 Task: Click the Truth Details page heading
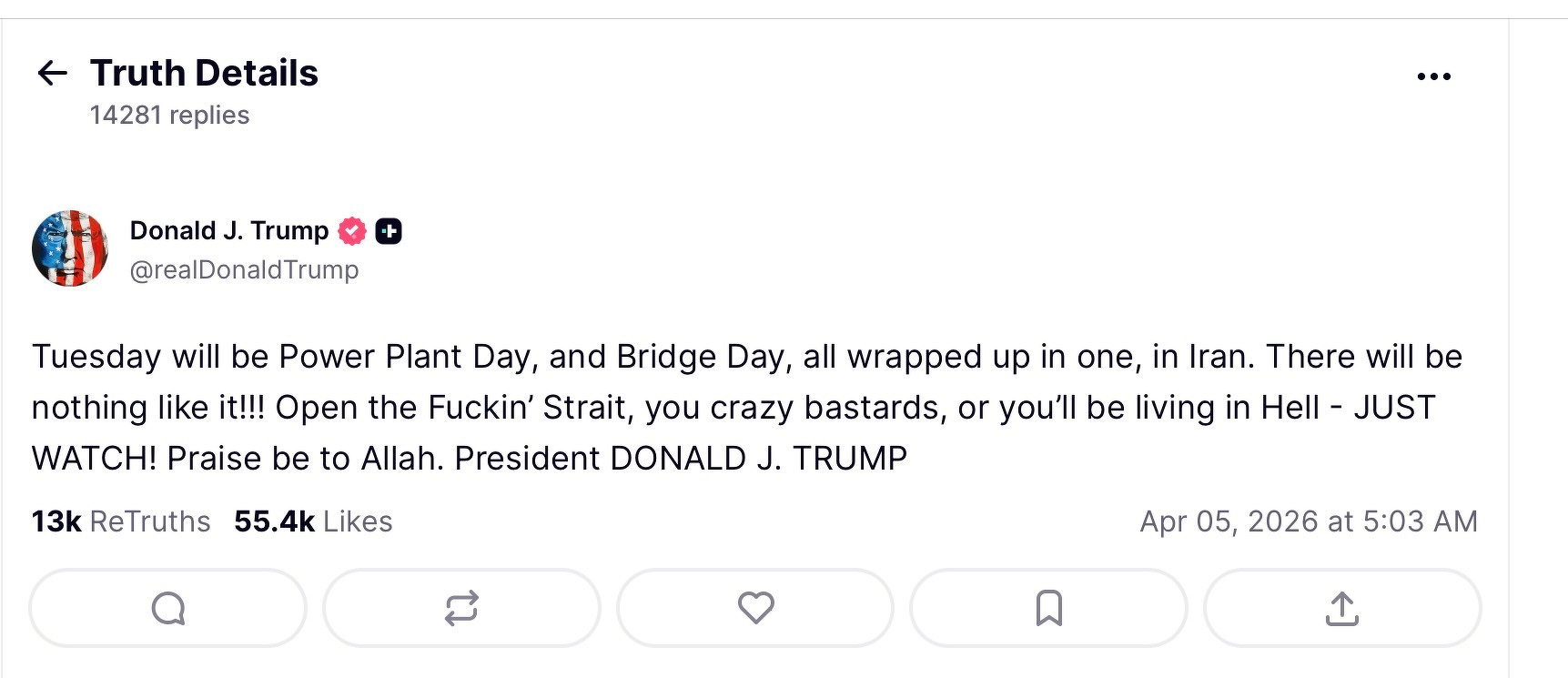(204, 73)
